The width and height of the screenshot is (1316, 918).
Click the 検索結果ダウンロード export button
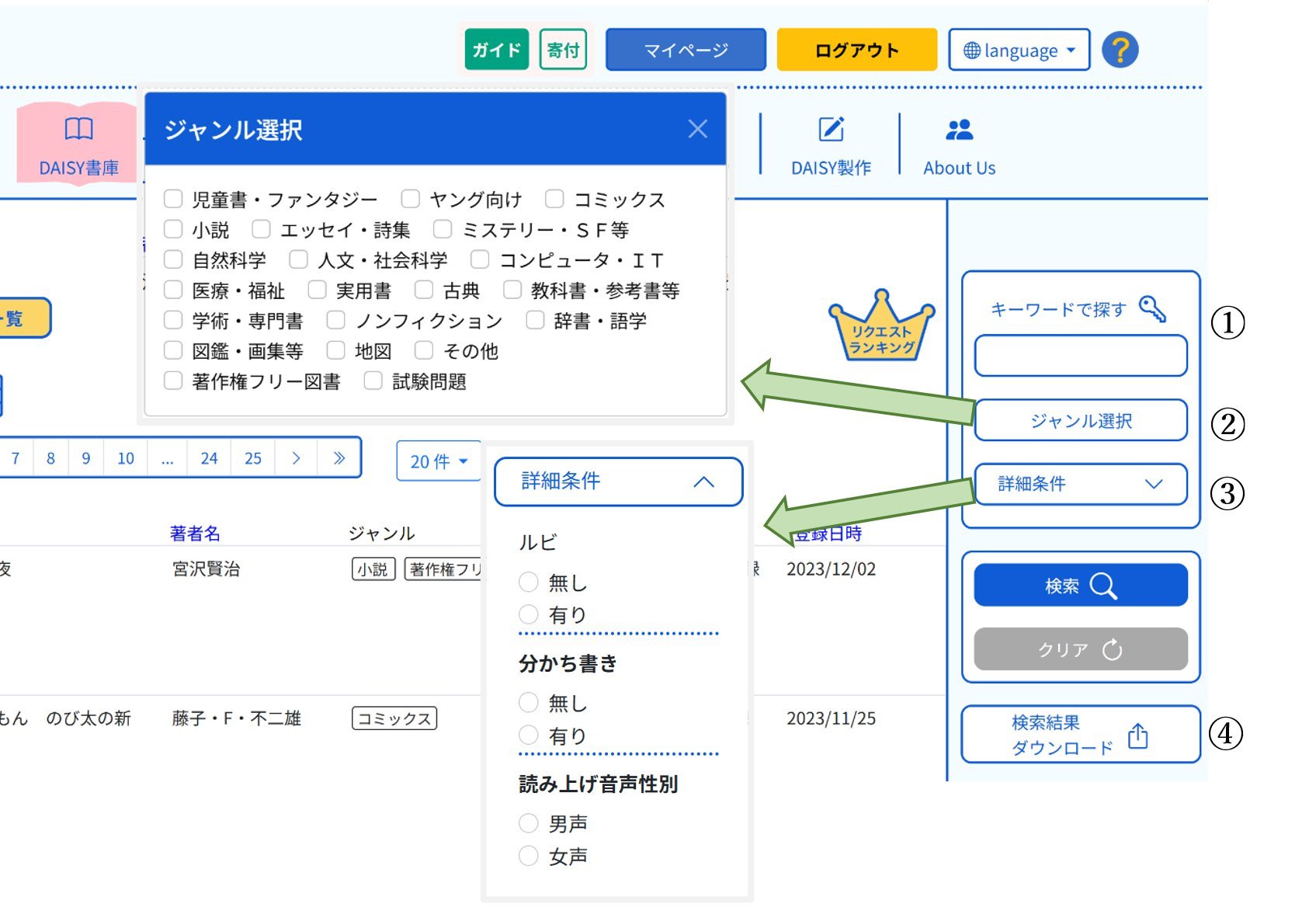pyautogui.click(x=1080, y=735)
